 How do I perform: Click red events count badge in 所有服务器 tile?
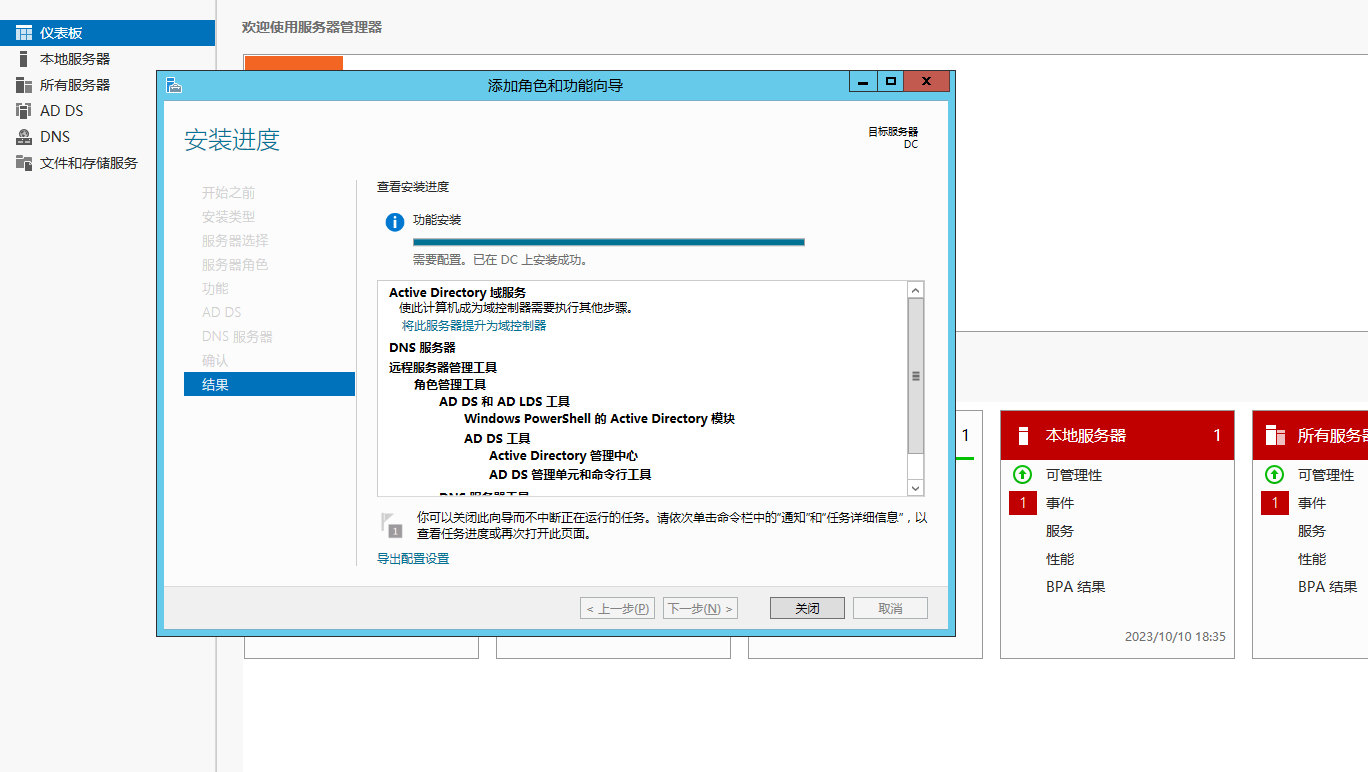(x=1275, y=503)
